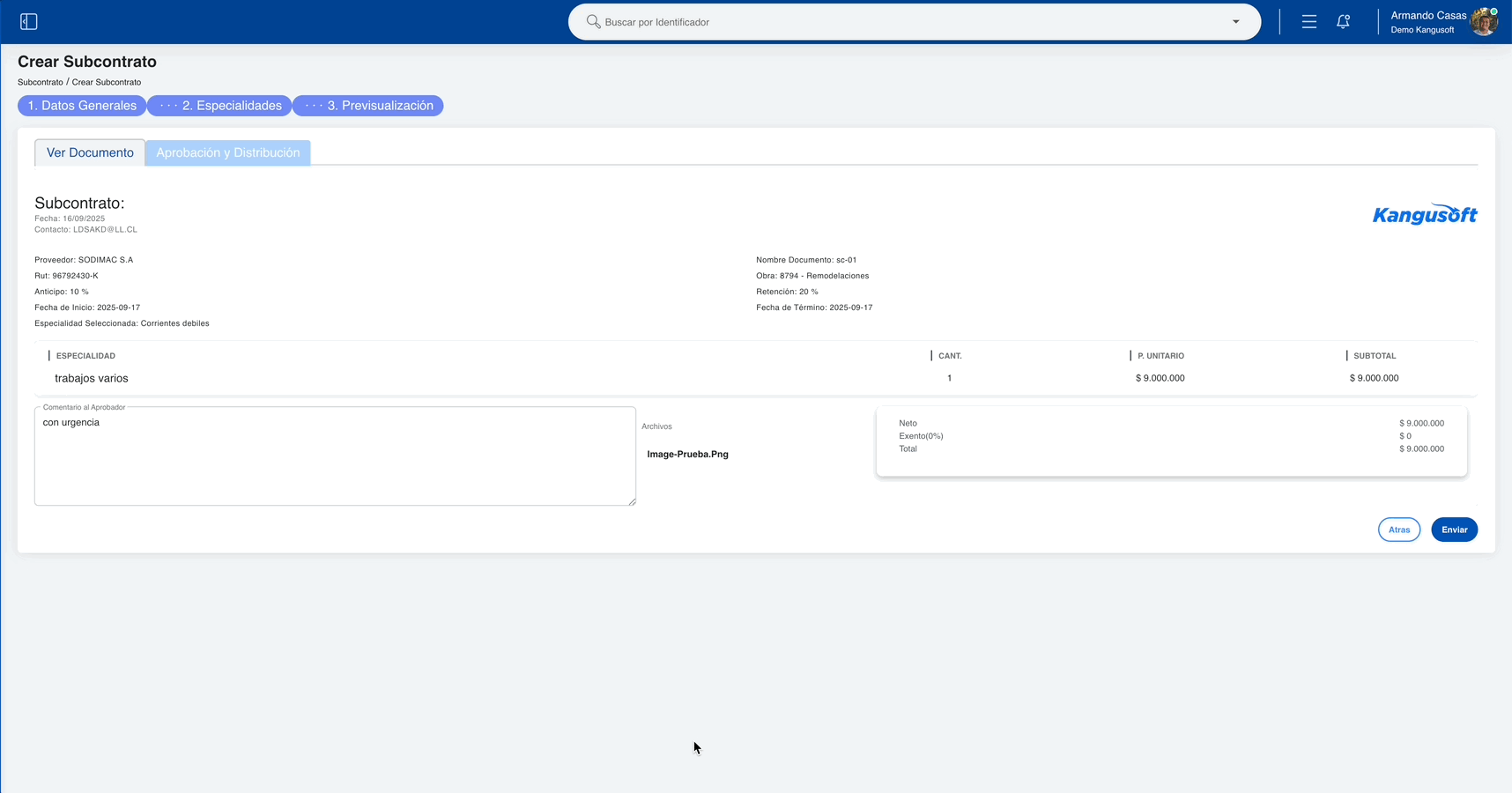Click the search magnifier icon
This screenshot has width=1512, height=793.
point(593,21)
